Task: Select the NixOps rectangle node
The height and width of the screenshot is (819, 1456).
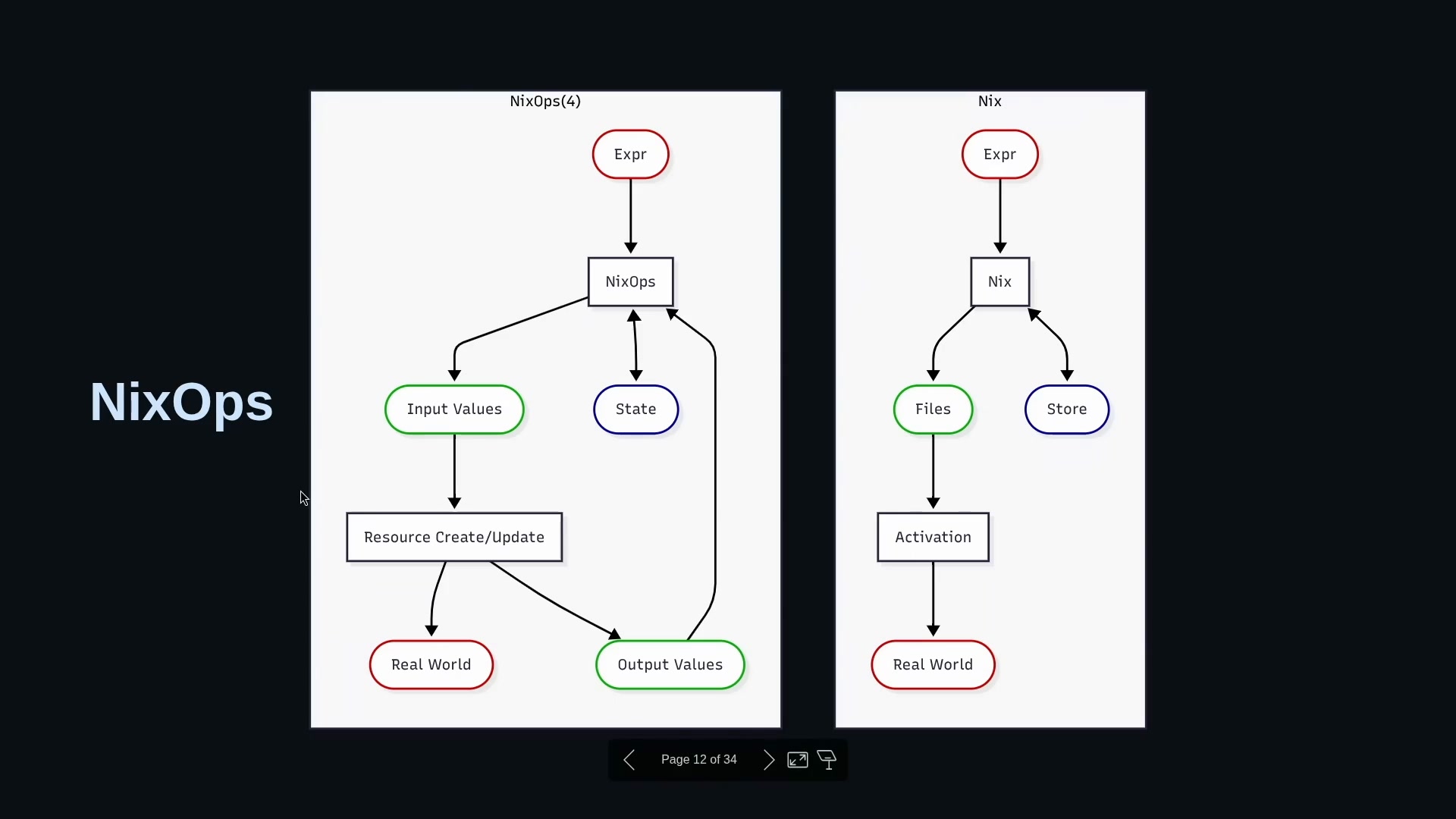Action: [x=630, y=282]
